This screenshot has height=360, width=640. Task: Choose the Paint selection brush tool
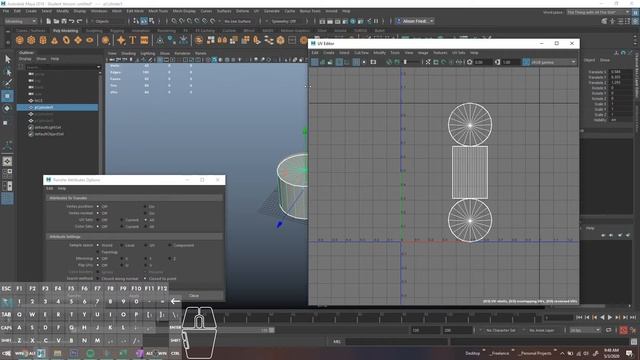(x=7, y=83)
